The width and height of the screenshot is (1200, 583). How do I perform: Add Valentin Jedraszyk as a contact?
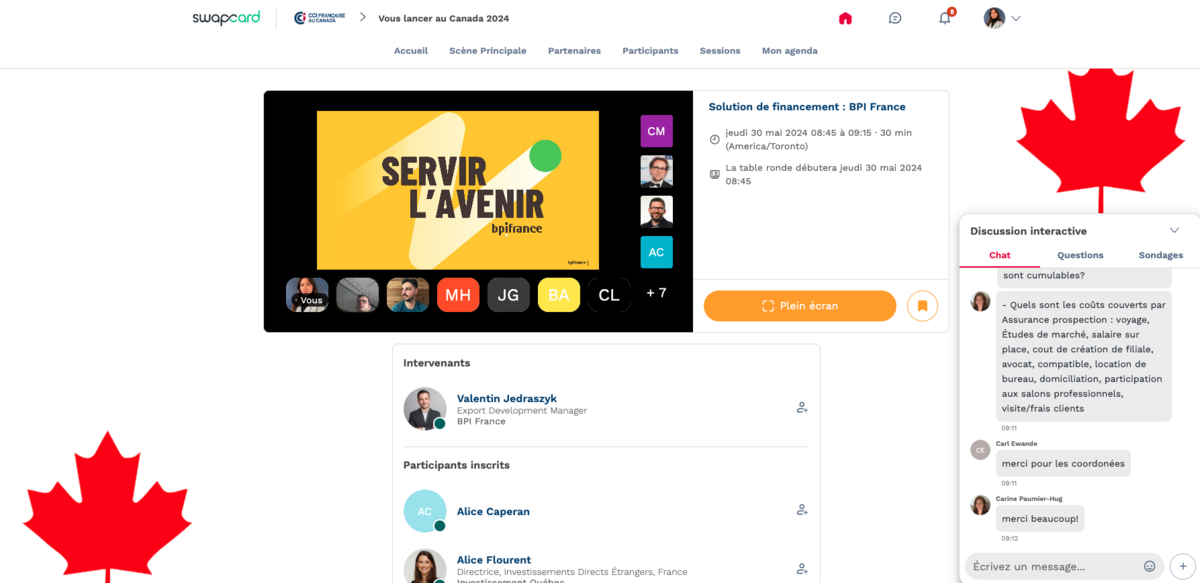[801, 408]
